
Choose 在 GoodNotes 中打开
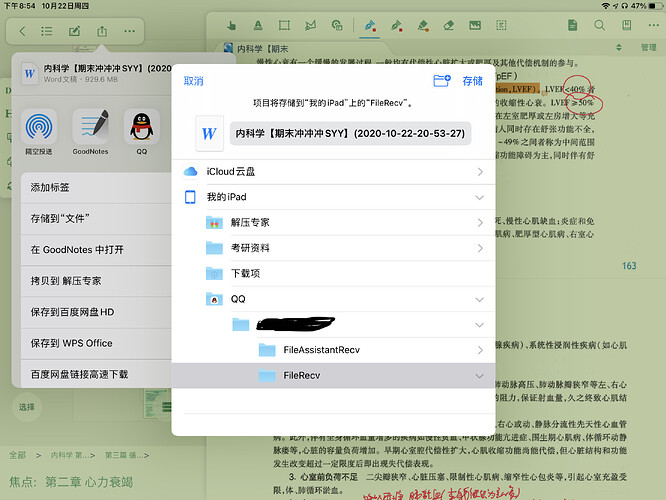click(x=96, y=250)
